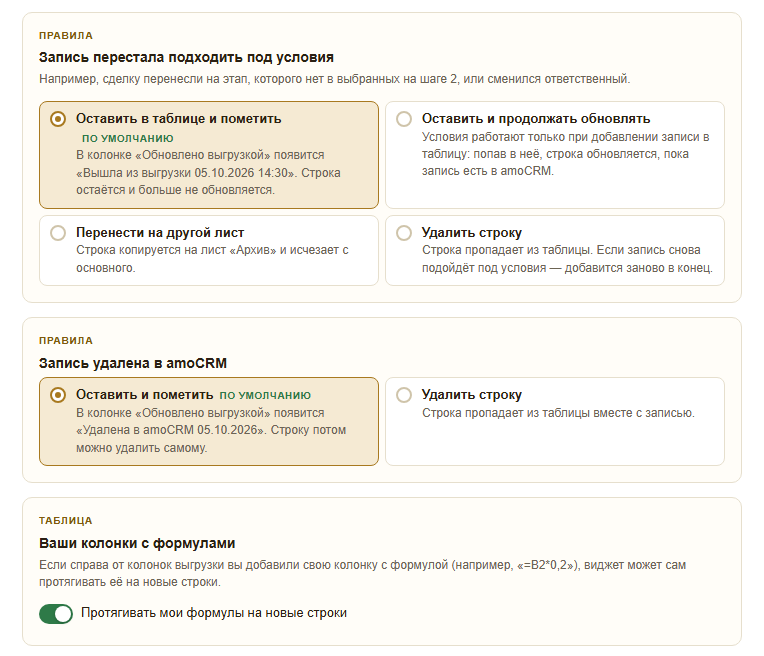Click the 'ТАБЛИЦА' section label
The width and height of the screenshot is (764, 656).
[66, 521]
